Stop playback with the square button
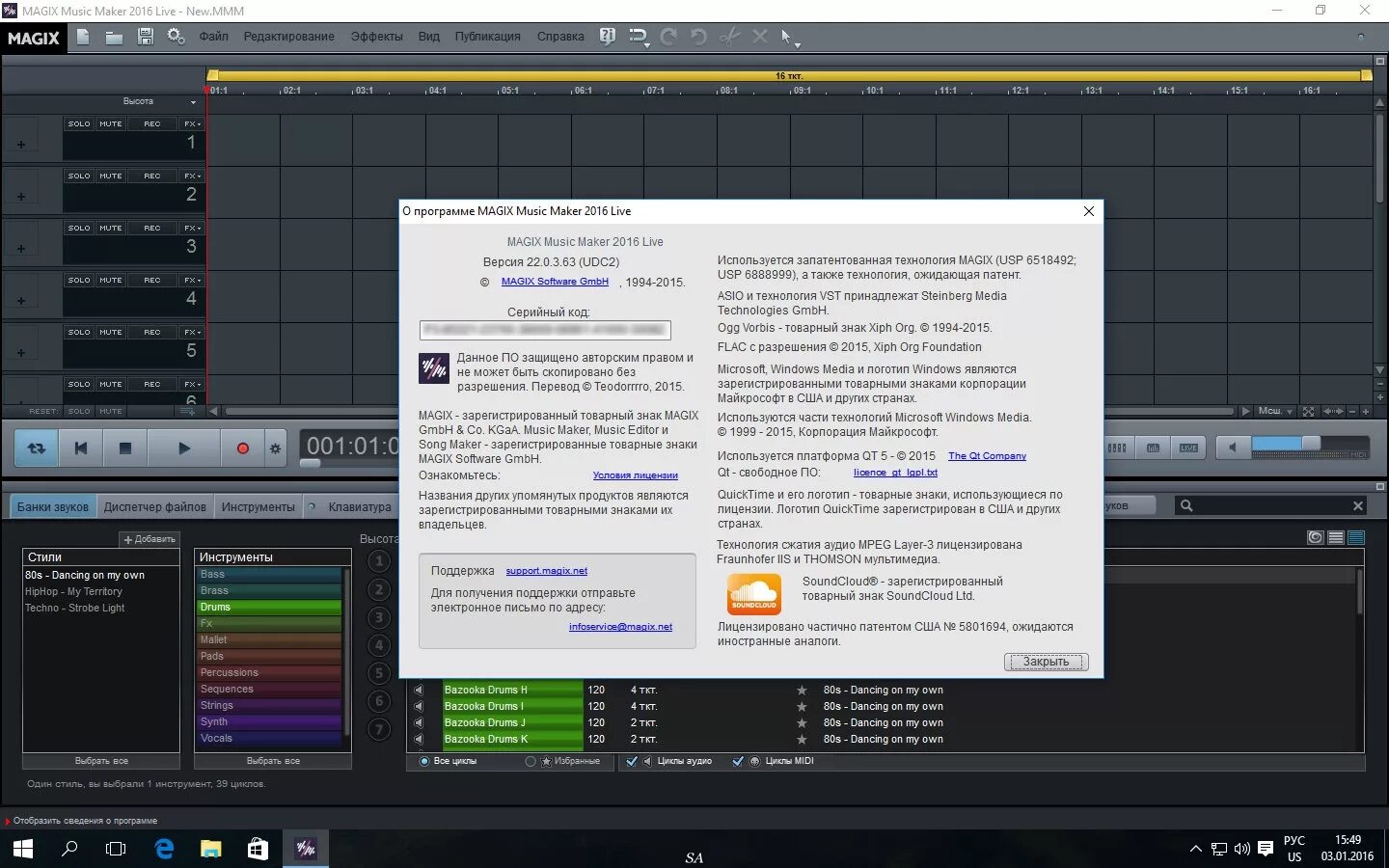The width and height of the screenshot is (1389, 868). point(124,448)
